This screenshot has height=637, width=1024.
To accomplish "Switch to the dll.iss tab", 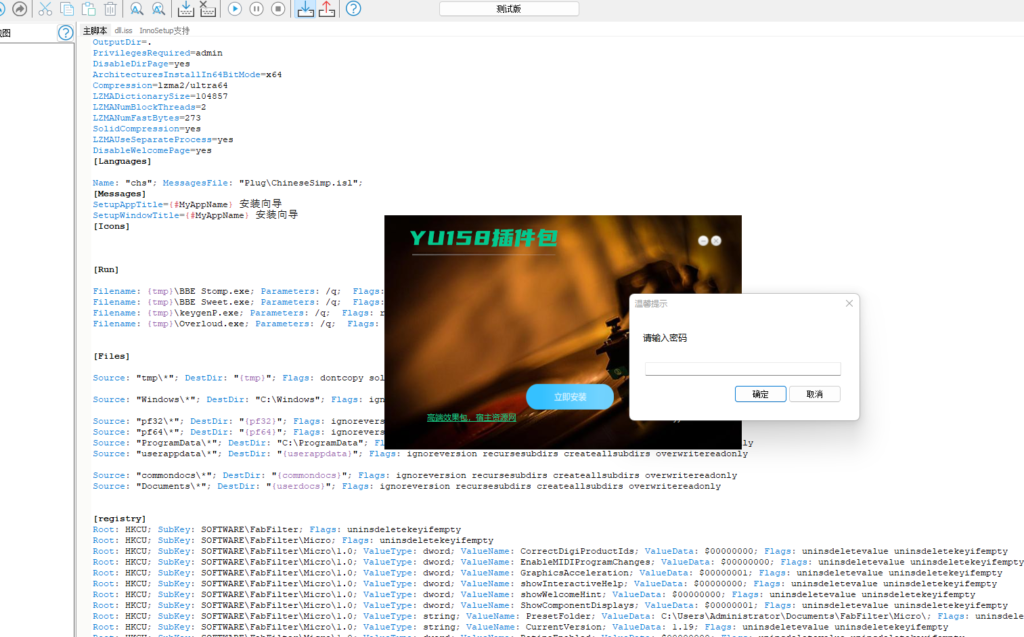I will coord(123,31).
